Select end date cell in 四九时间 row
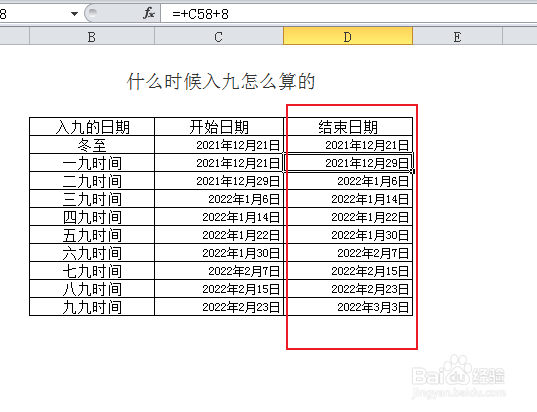 pos(348,217)
